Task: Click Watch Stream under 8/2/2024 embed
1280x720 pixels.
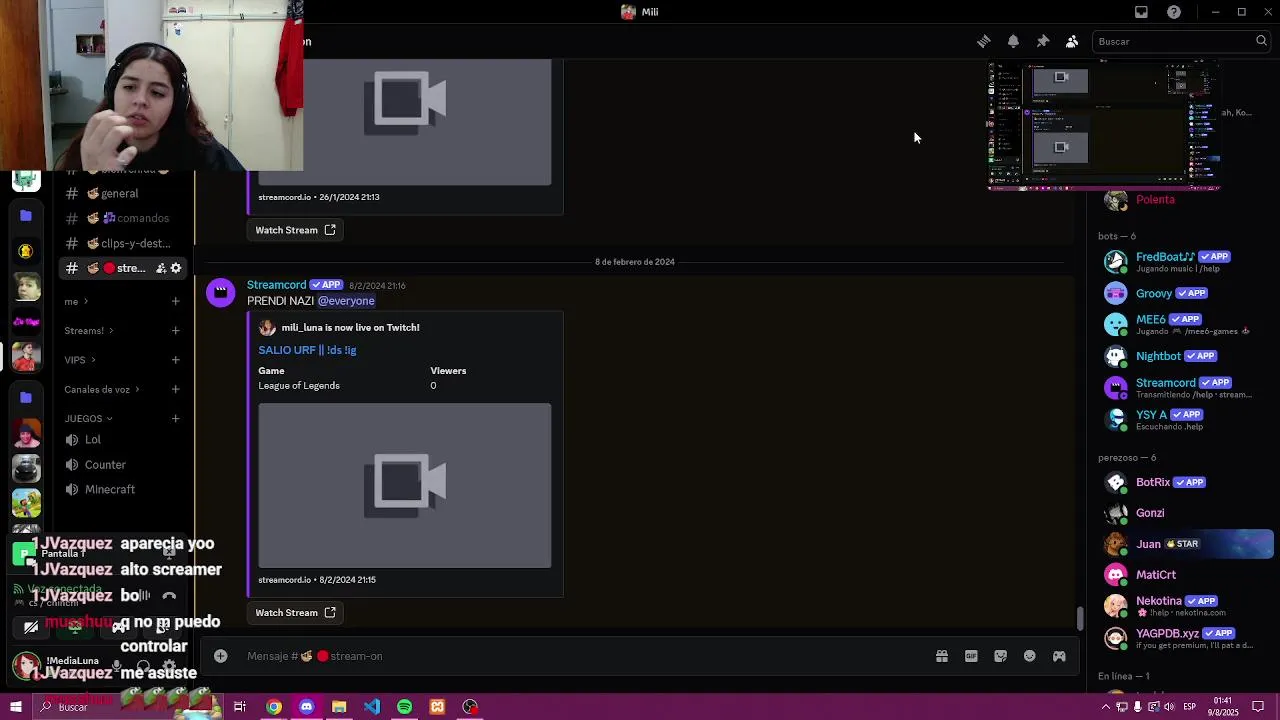Action: tap(295, 613)
